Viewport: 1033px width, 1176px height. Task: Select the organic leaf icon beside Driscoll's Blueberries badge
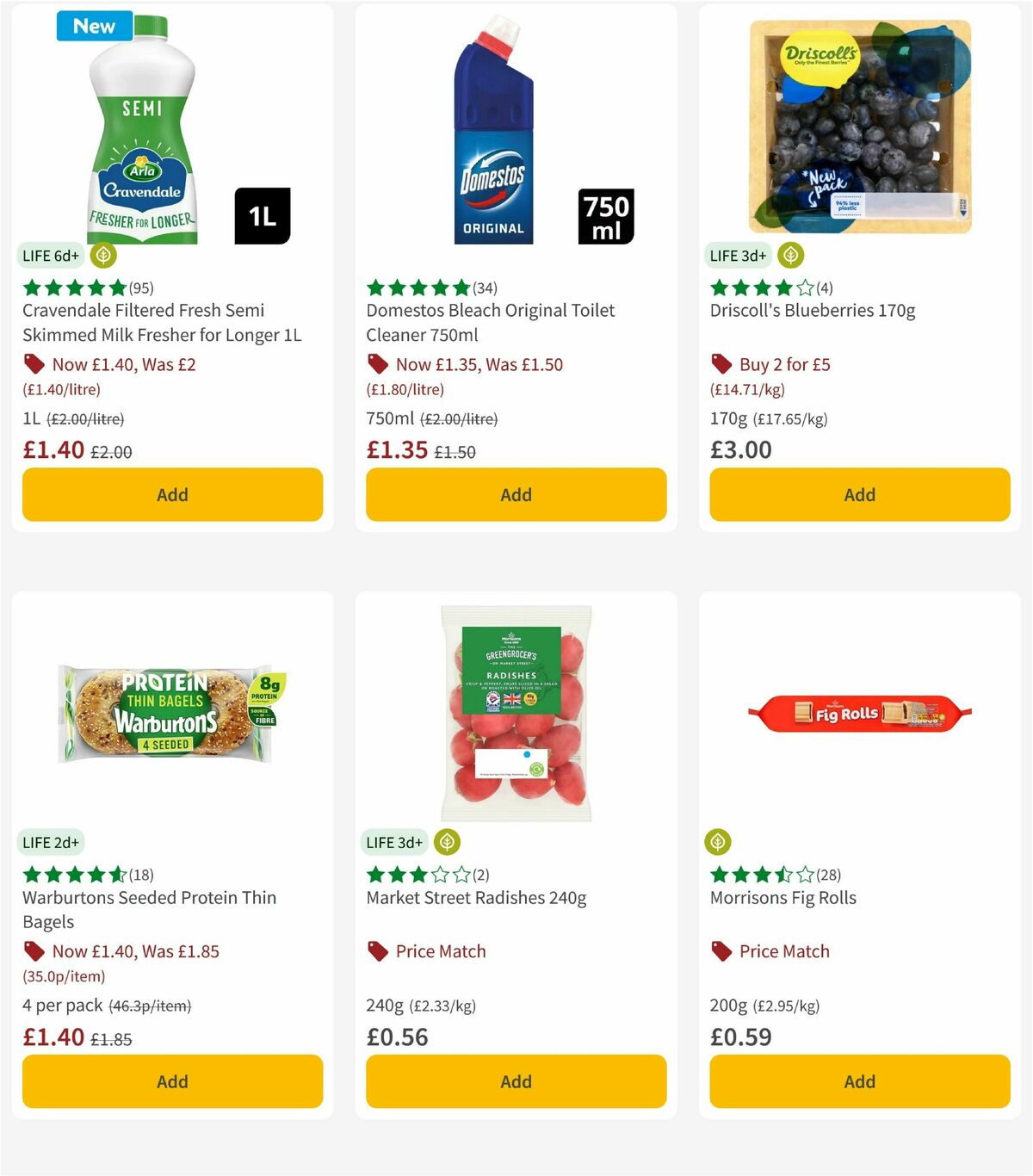[790, 255]
